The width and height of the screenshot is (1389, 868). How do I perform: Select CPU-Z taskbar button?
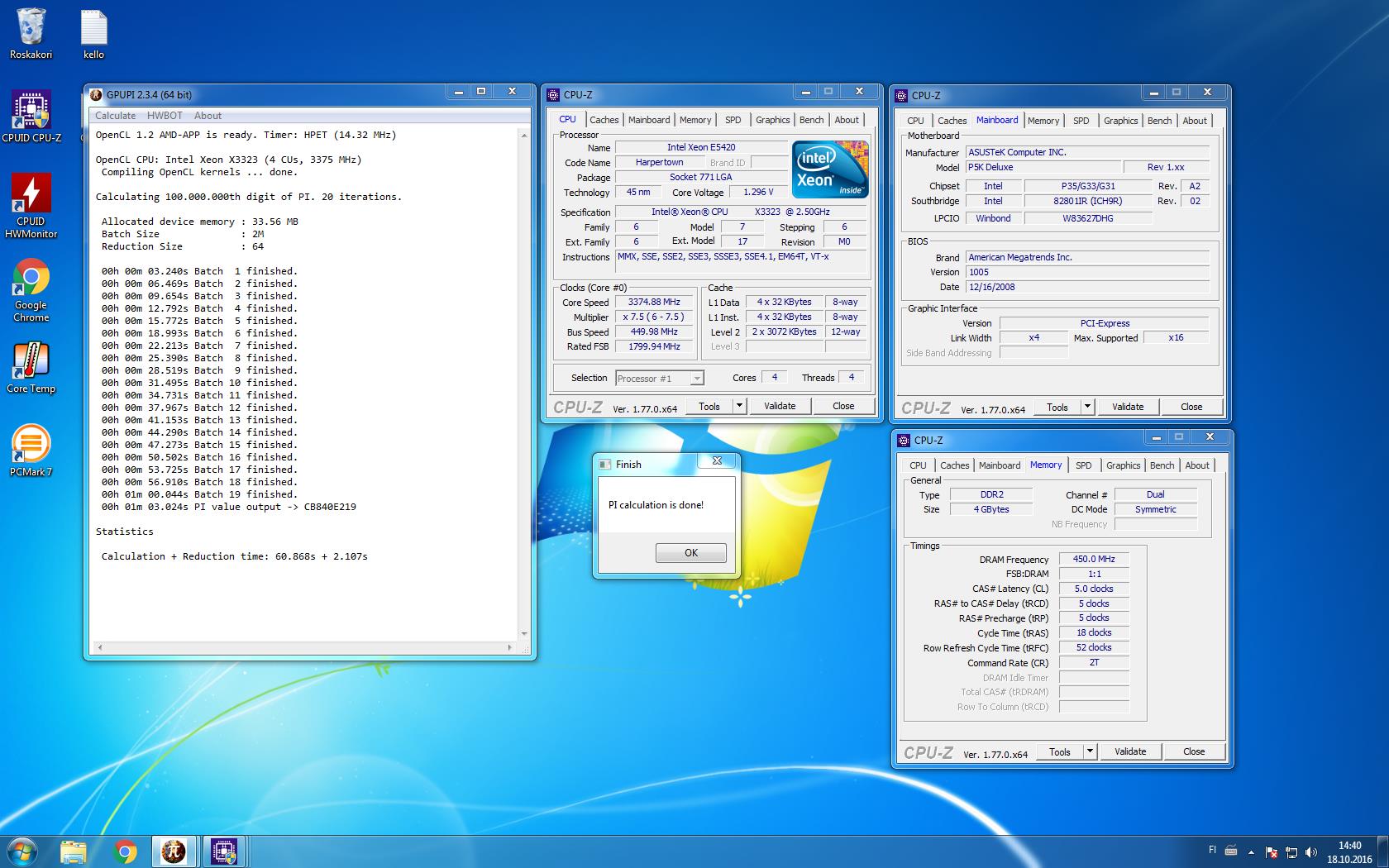(224, 851)
